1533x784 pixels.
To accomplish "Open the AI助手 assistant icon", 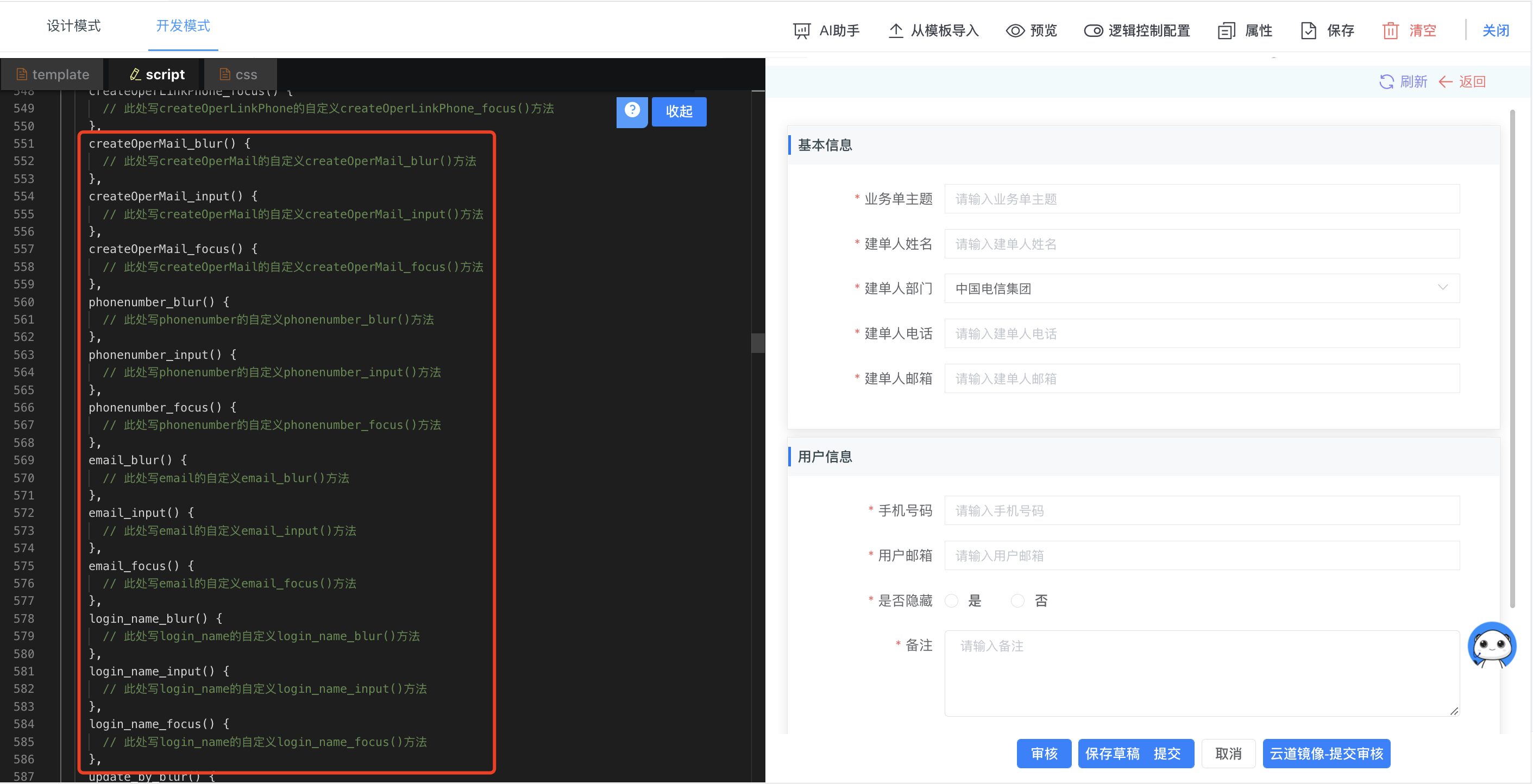I will (802, 30).
